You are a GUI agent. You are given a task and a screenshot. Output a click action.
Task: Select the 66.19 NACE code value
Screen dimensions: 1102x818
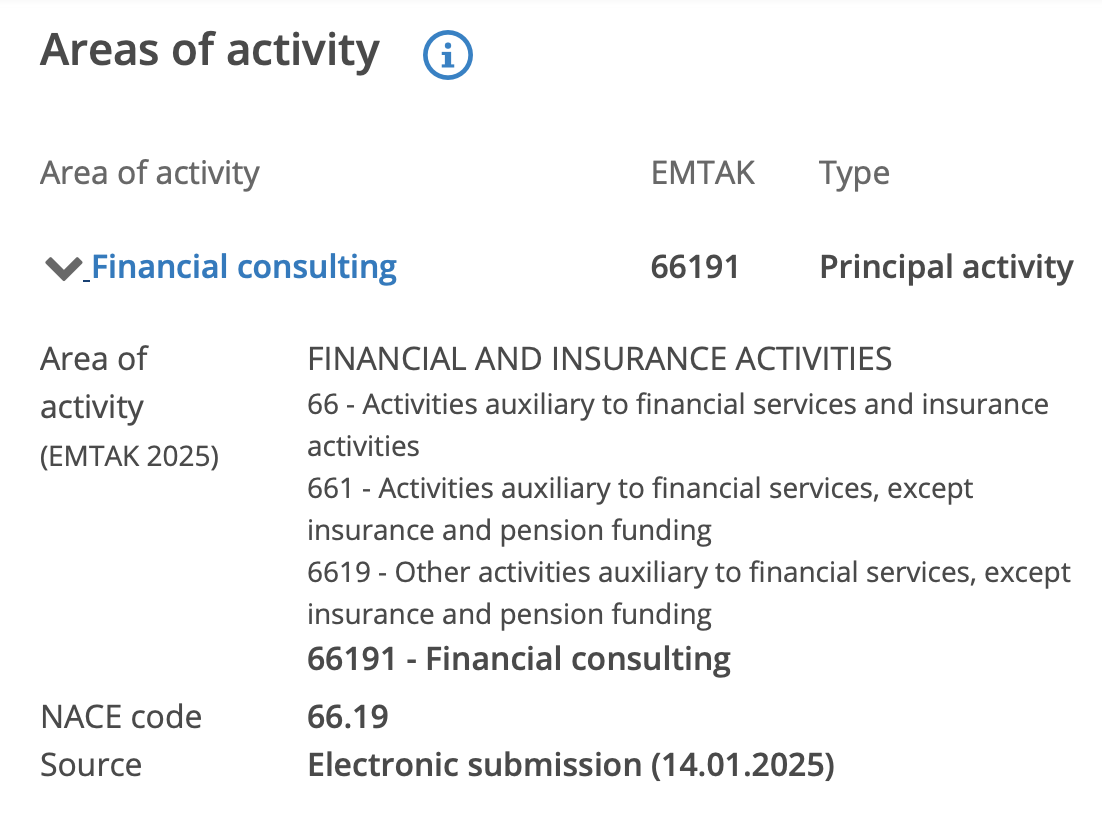tap(348, 717)
